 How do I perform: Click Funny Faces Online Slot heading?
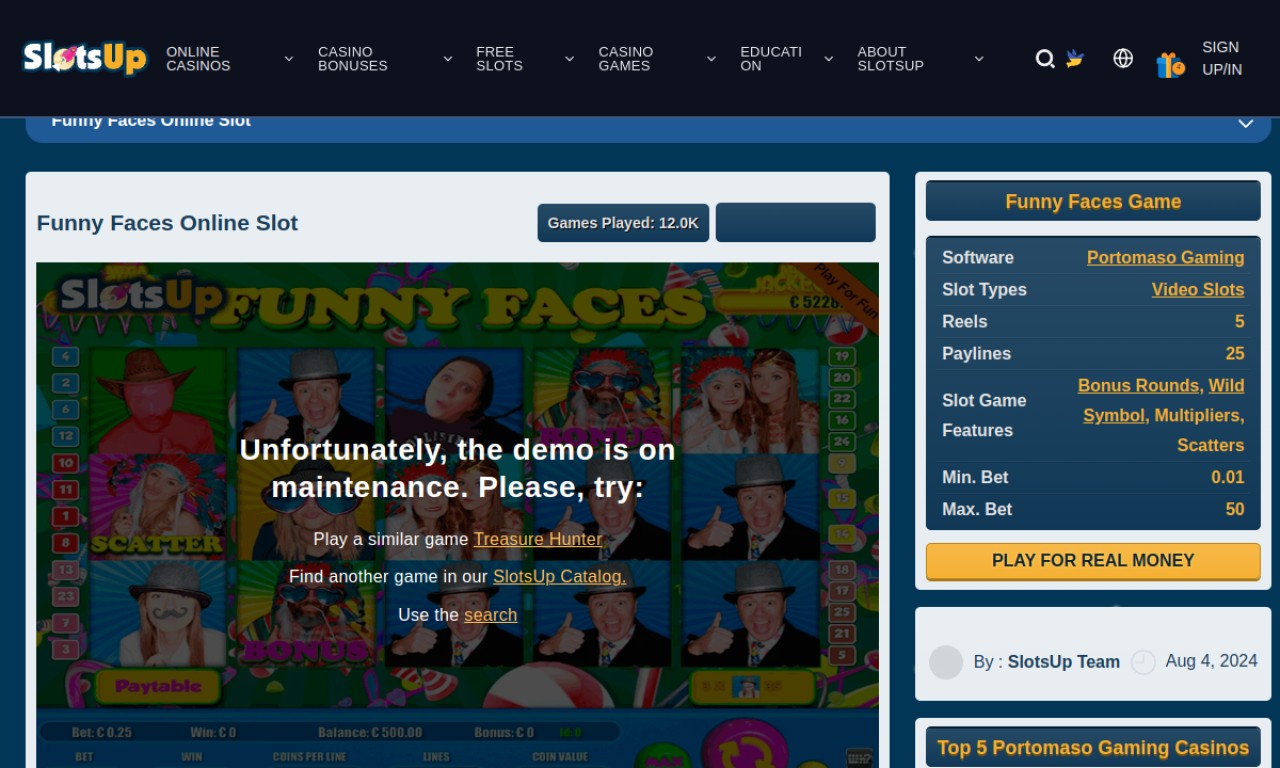pos(167,223)
